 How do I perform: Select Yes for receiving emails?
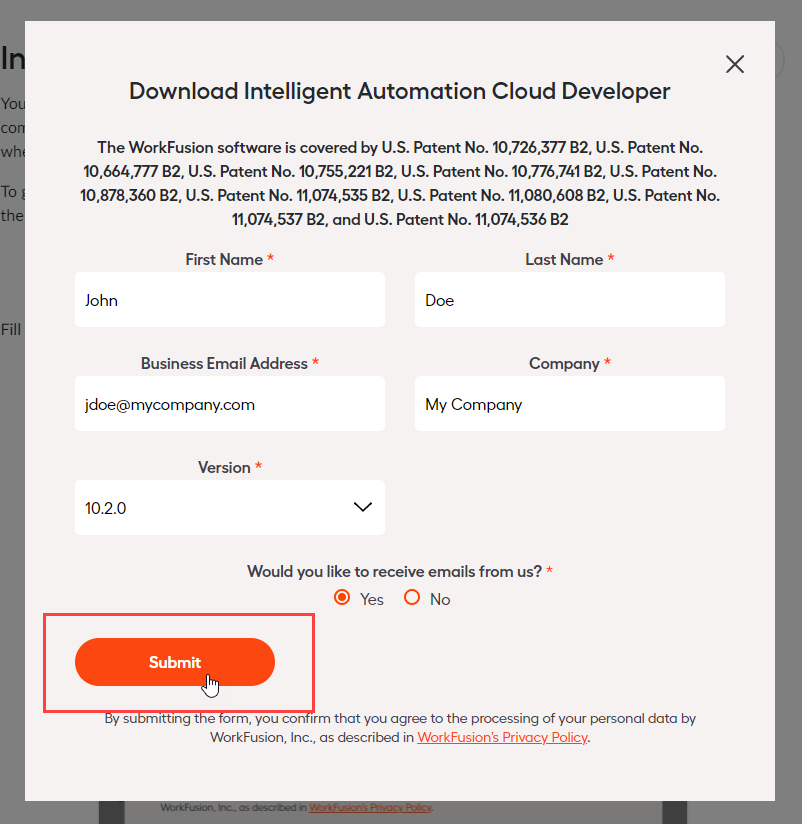pos(342,598)
